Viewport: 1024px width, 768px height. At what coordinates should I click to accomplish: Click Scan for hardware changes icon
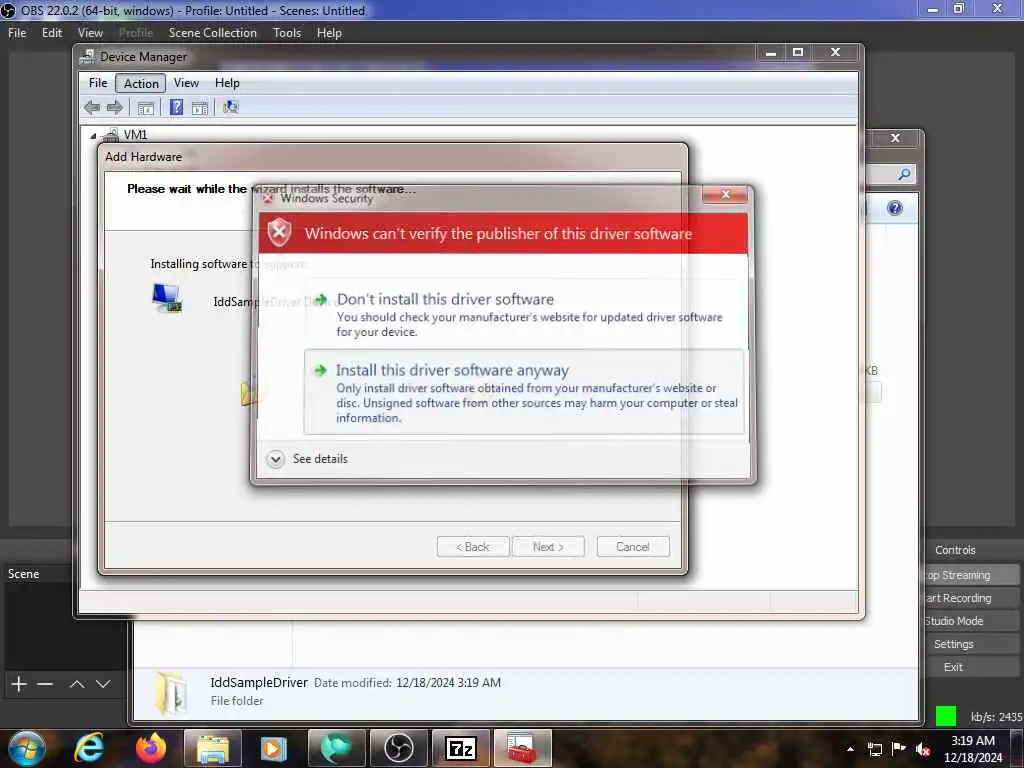231,107
